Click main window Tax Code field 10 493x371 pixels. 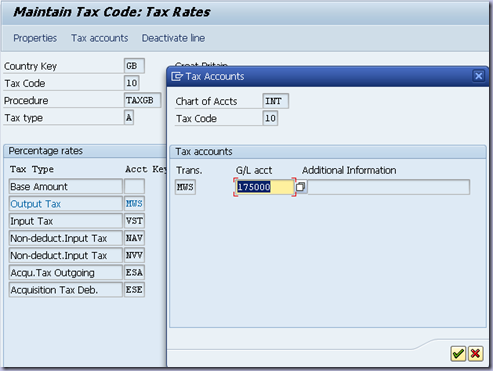(x=131, y=83)
